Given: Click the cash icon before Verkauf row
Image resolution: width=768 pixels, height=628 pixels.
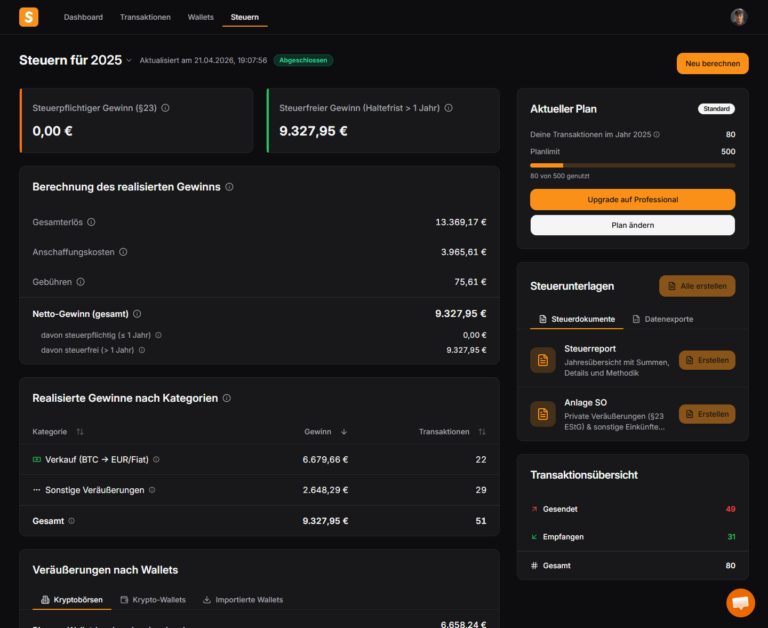Looking at the screenshot, I should 37,459.
